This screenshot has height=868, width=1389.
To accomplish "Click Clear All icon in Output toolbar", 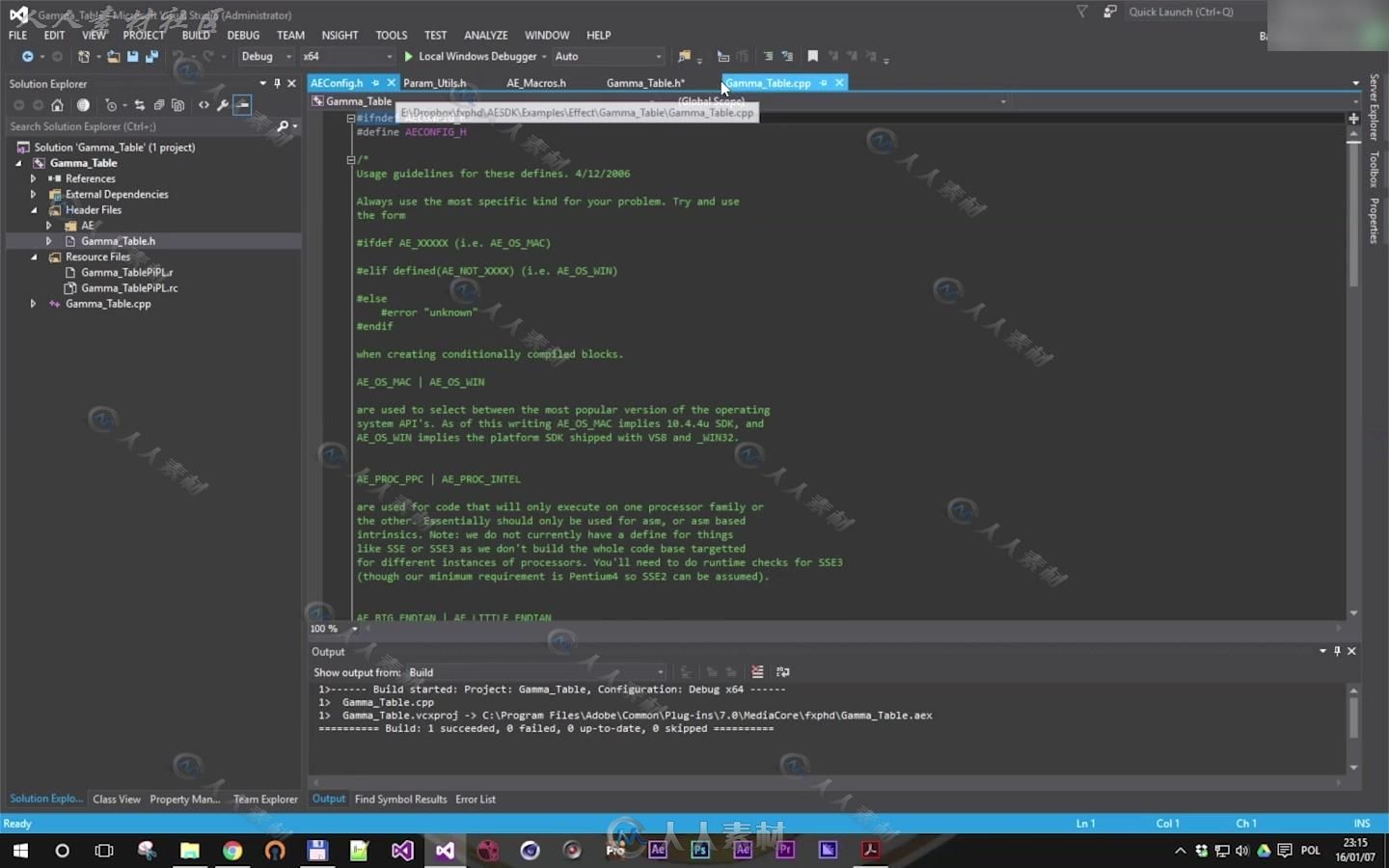I will pos(757,672).
